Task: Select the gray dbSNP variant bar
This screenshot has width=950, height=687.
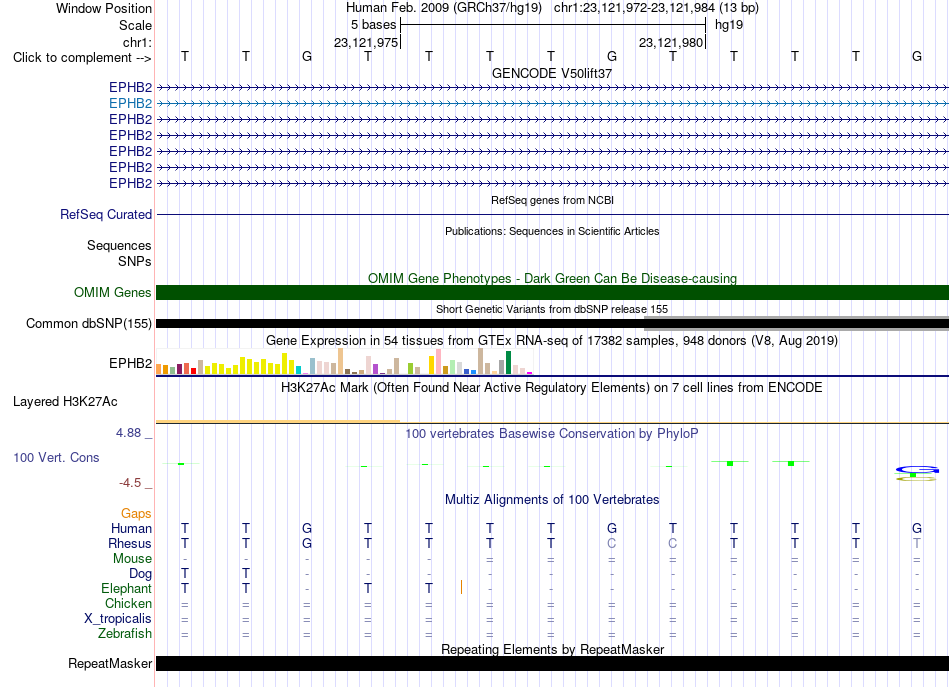Action: tap(796, 324)
